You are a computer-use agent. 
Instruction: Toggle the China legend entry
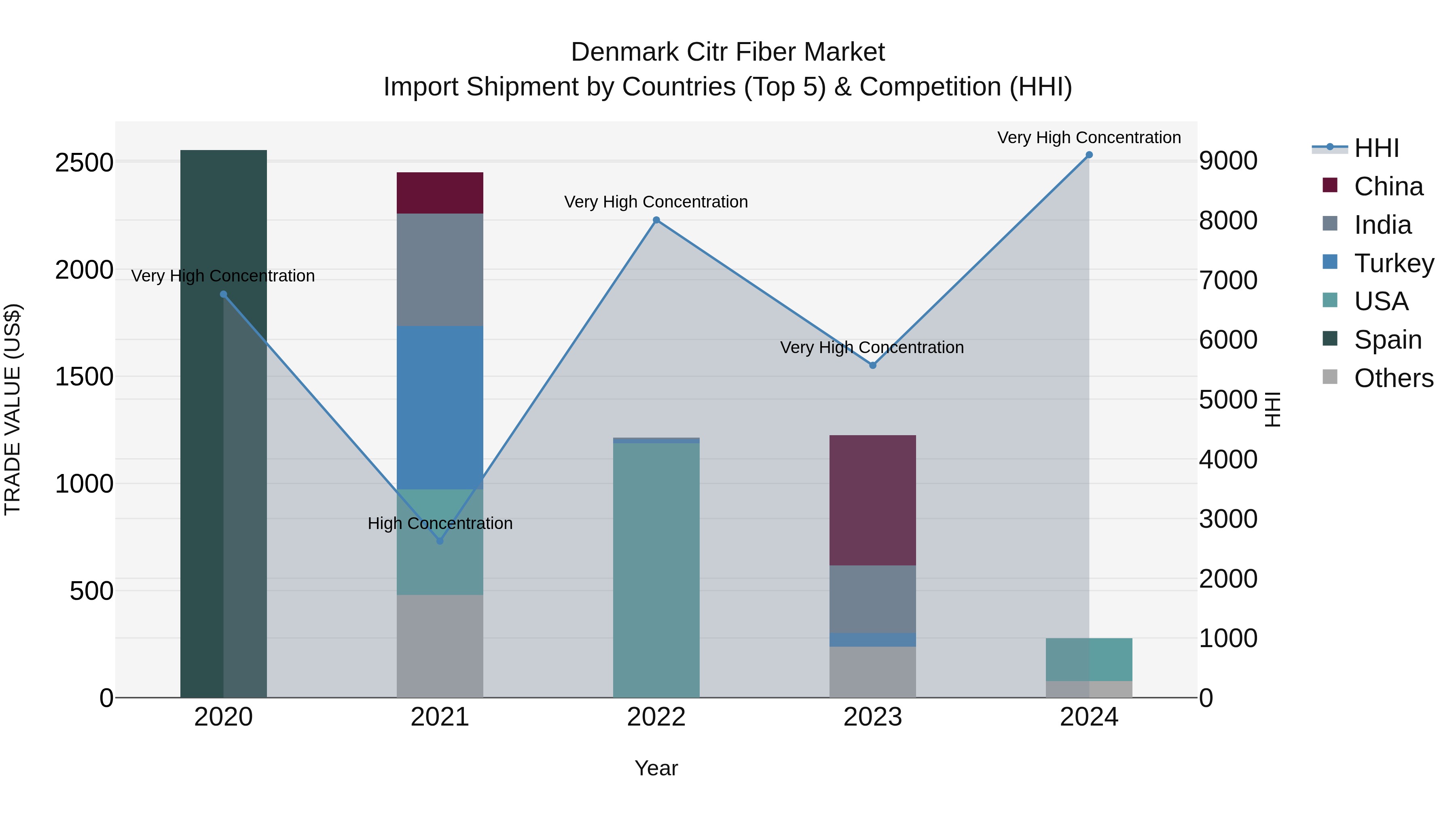tap(1372, 186)
